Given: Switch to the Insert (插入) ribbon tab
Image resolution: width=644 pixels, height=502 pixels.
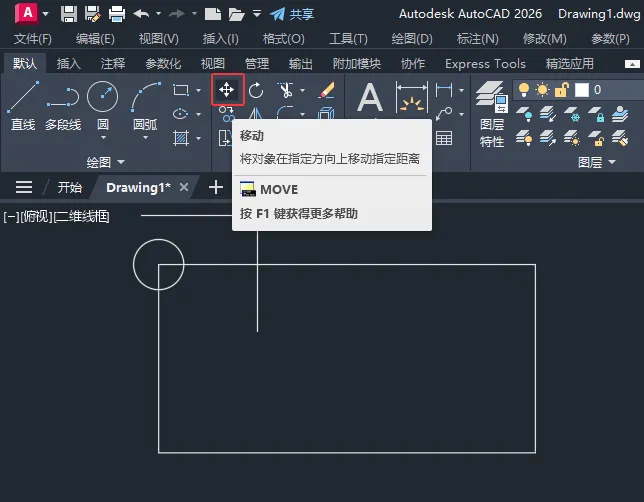Looking at the screenshot, I should pyautogui.click(x=69, y=64).
